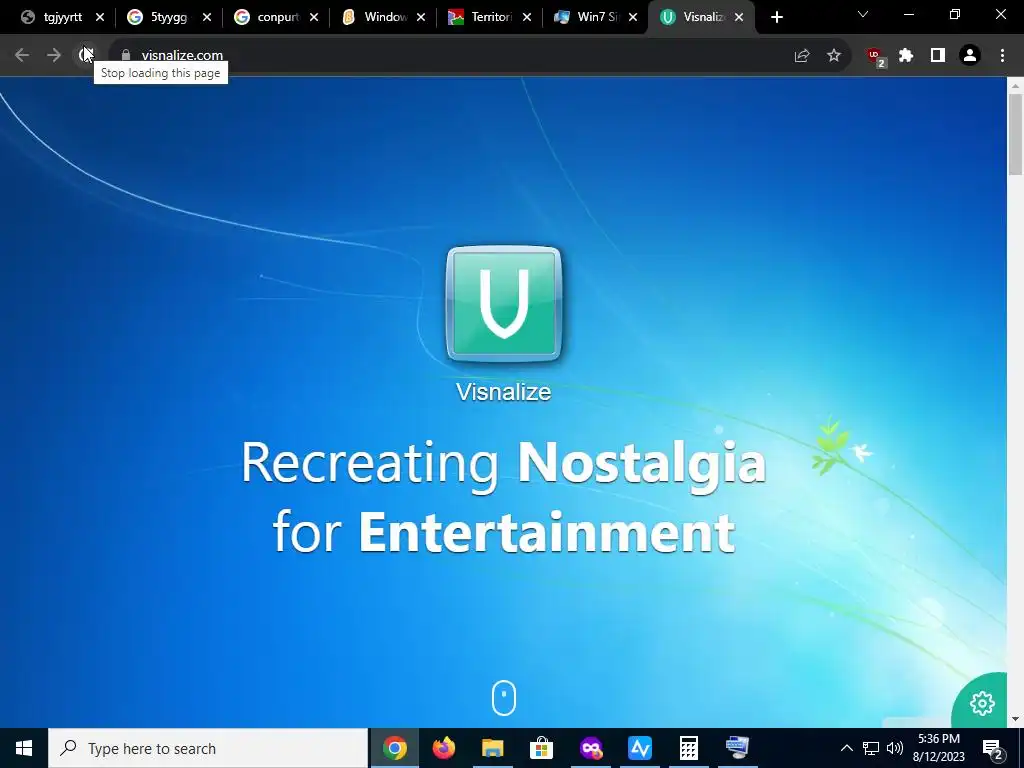The image size is (1024, 768).
Task: View site information via lock icon
Action: click(126, 55)
